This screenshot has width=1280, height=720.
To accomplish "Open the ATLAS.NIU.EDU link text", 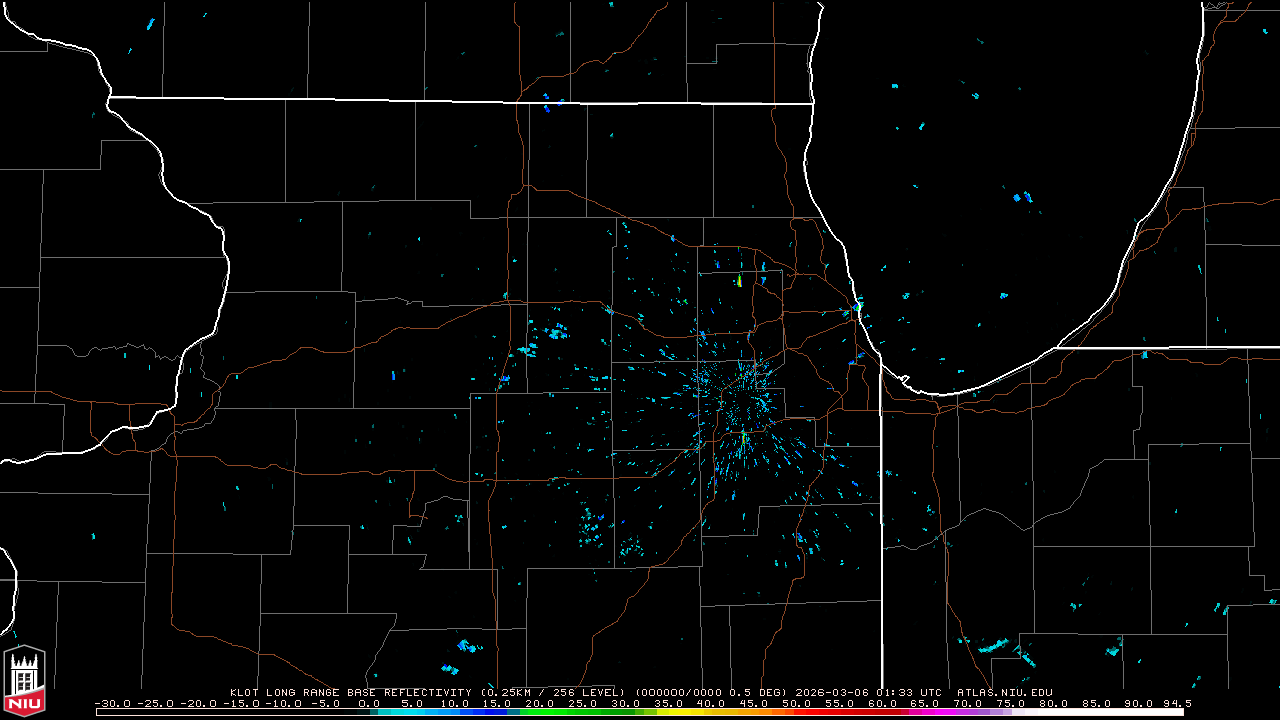I will click(1004, 692).
